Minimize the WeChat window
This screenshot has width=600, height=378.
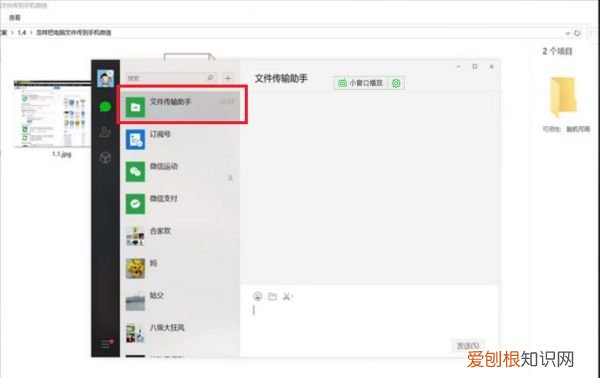(x=458, y=67)
